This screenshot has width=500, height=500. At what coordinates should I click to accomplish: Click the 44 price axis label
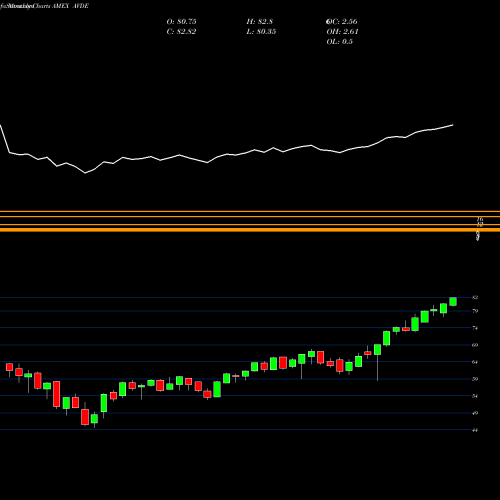pyautogui.click(x=475, y=430)
